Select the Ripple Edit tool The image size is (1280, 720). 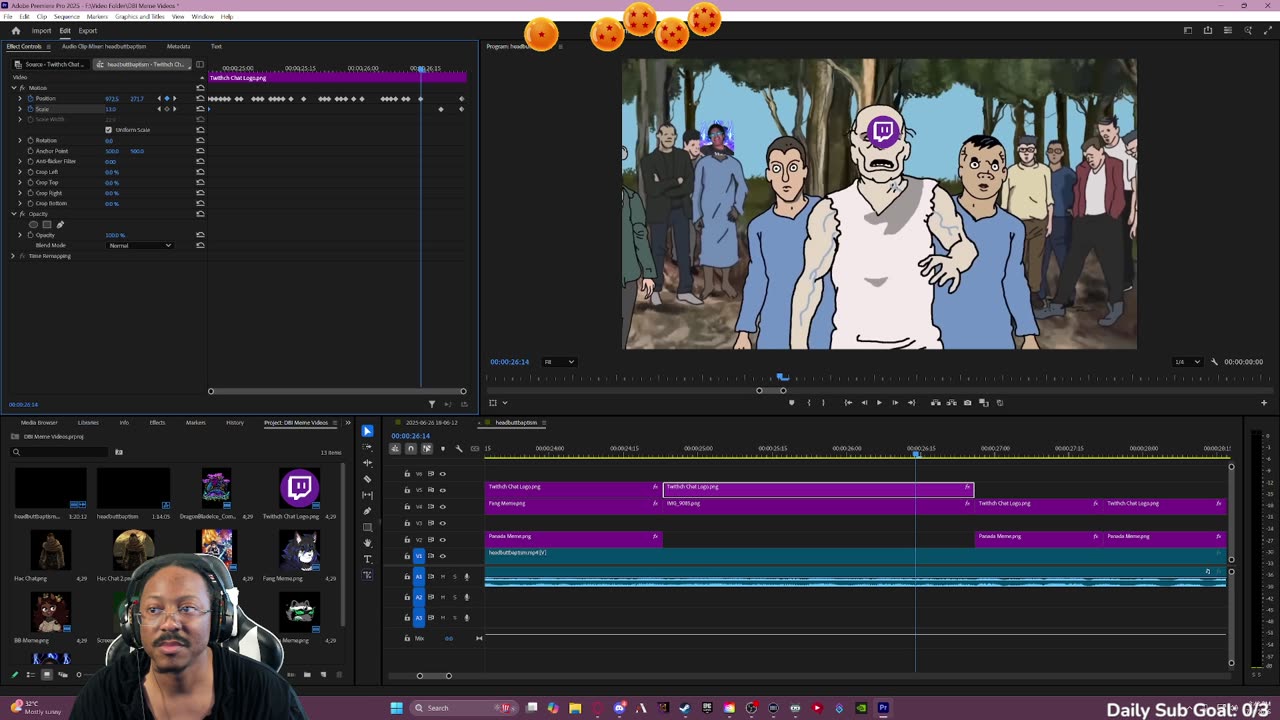point(367,463)
